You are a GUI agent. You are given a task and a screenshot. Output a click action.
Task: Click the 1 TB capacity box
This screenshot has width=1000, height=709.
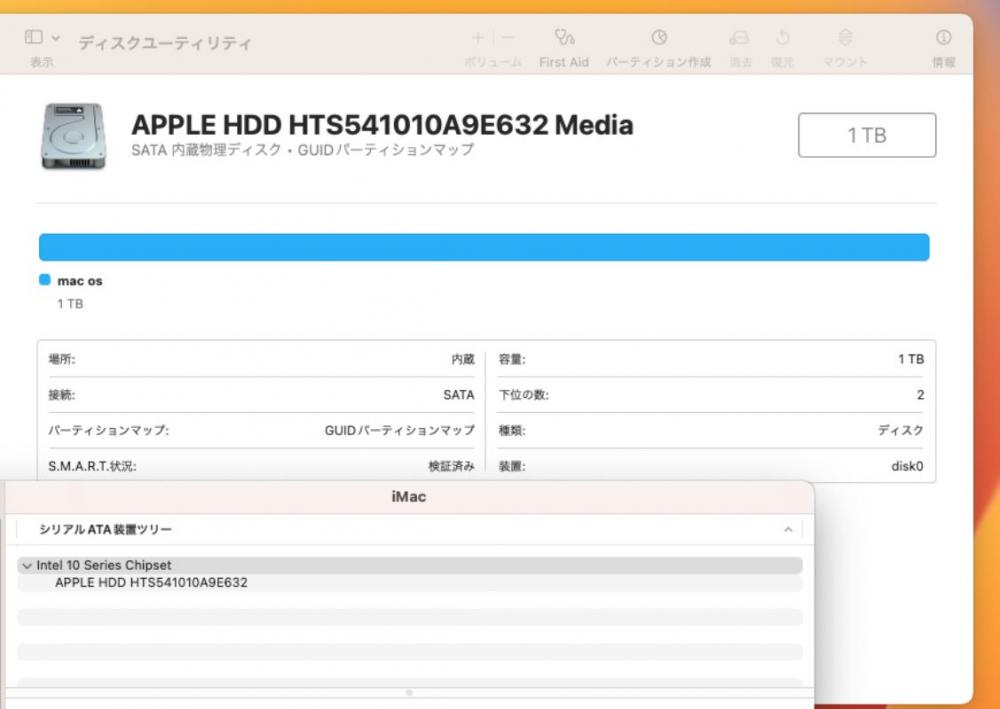[867, 135]
